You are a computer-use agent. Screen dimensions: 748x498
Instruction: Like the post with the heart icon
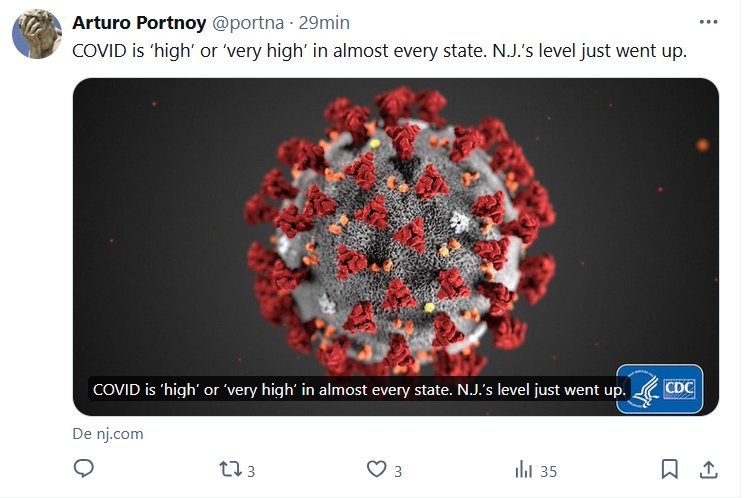click(376, 469)
